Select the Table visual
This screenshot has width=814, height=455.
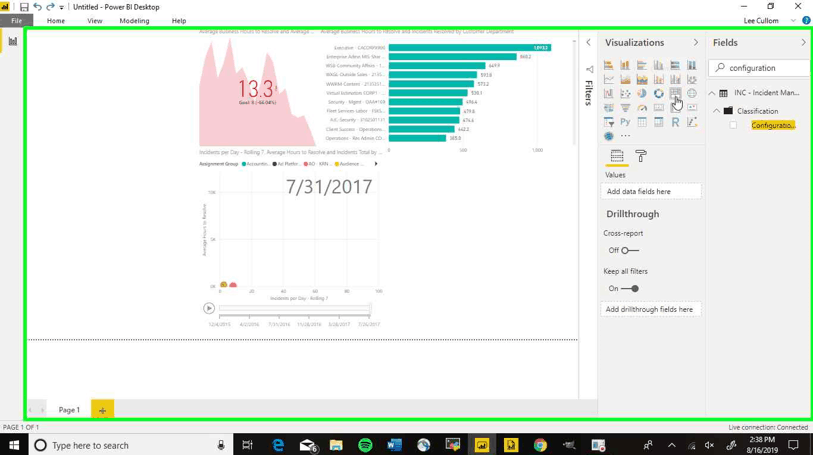(642, 122)
